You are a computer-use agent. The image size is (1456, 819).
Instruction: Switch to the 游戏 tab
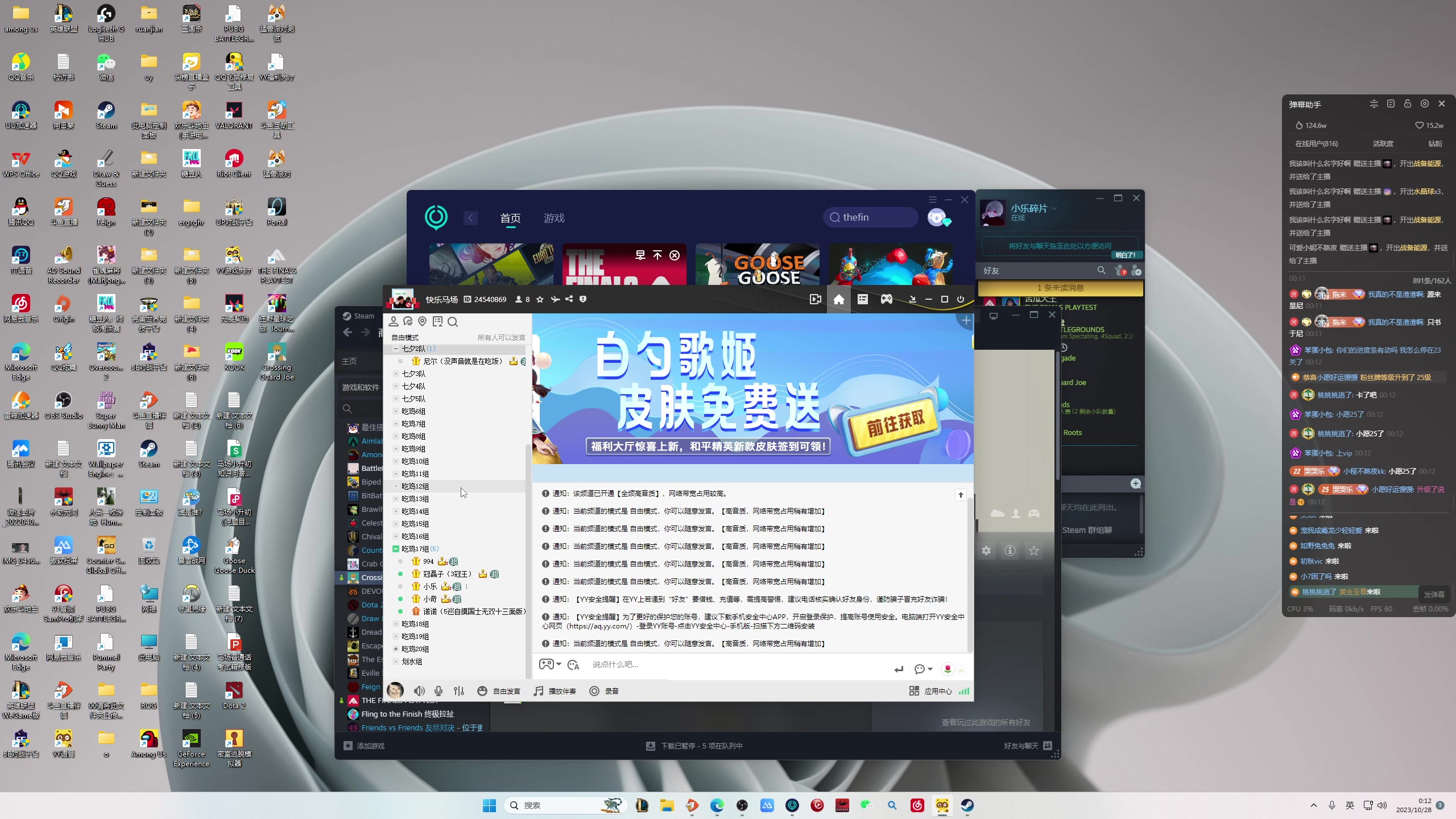554,218
